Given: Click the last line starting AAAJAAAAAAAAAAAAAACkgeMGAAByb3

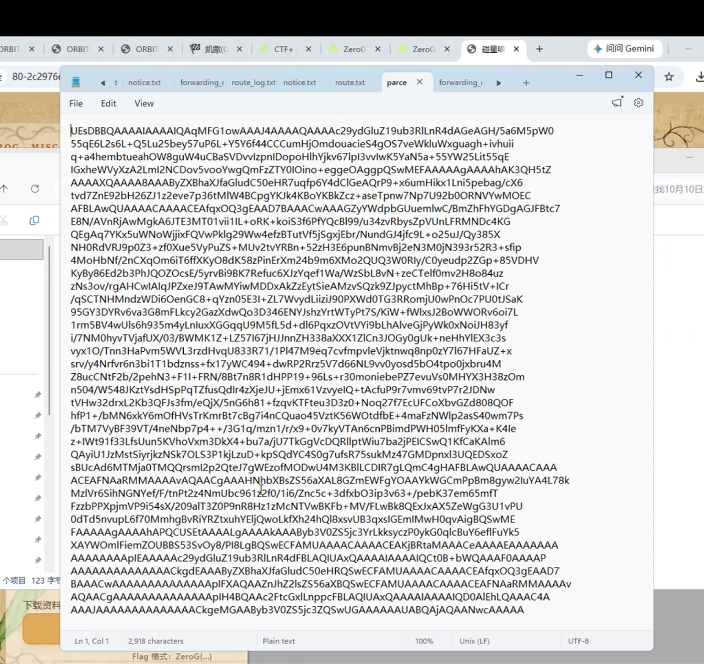Looking at the screenshot, I should (297, 610).
